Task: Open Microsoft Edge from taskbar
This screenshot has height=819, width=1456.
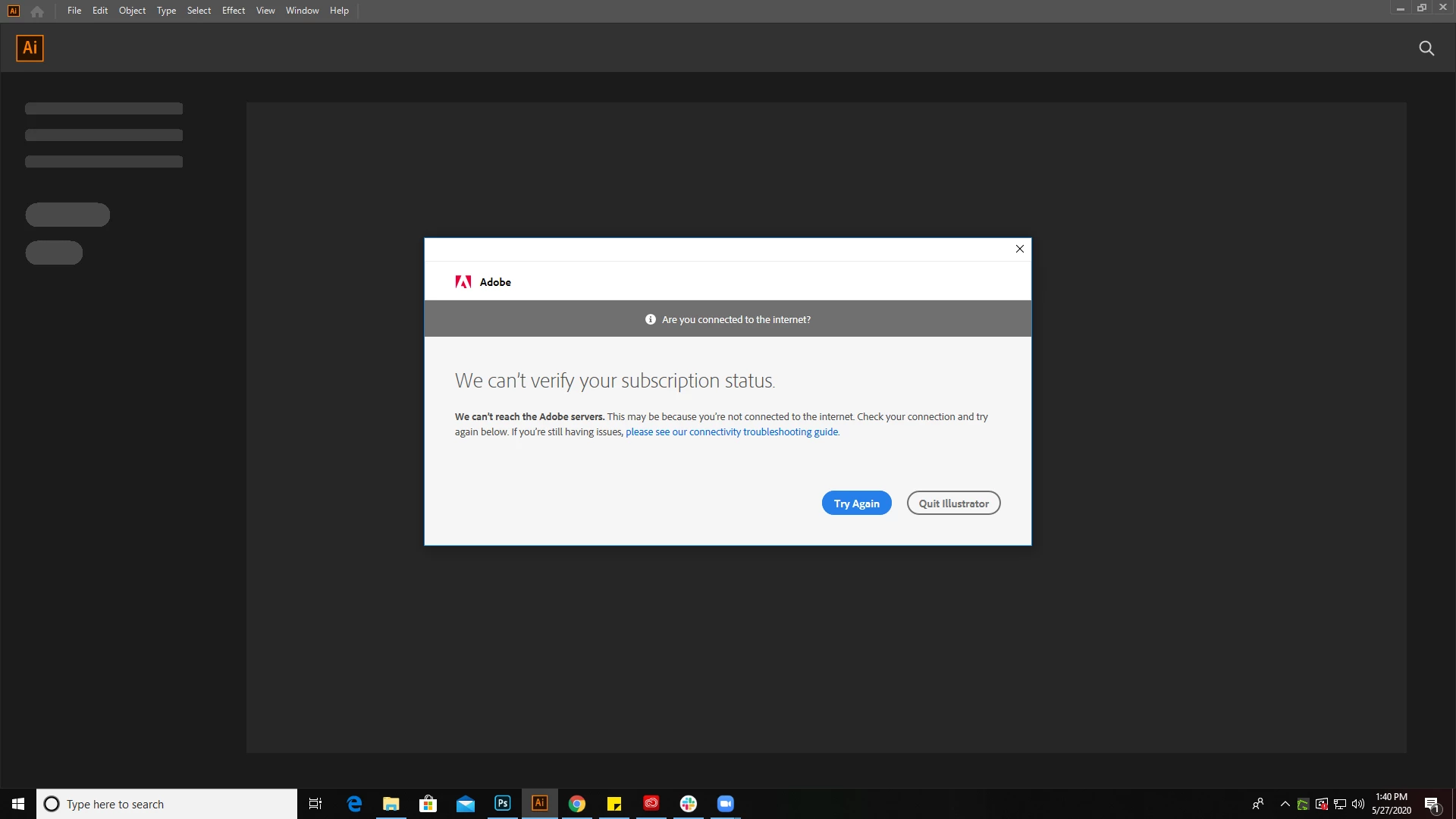Action: [354, 804]
